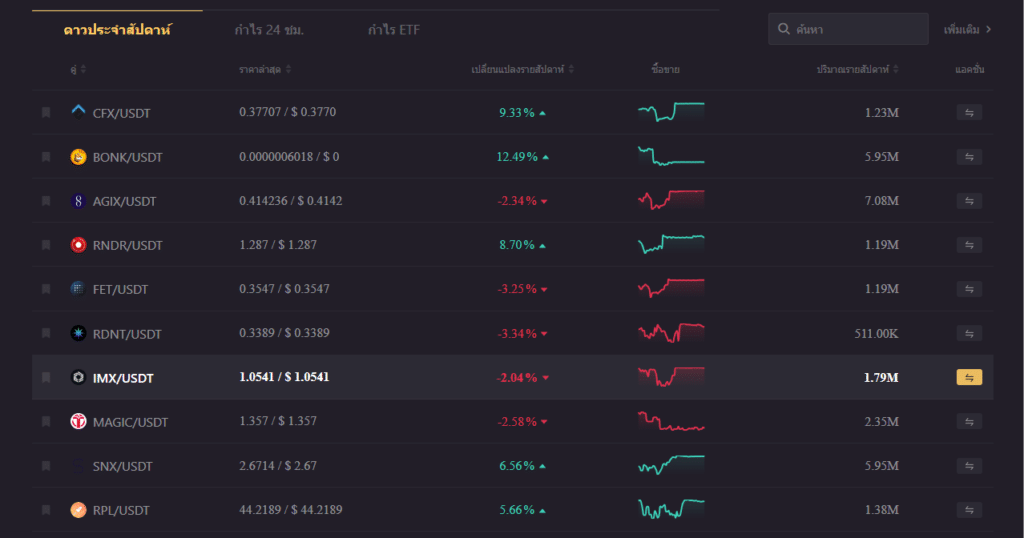Open the AGIX/USDT pair link
1024x538 pixels.
click(x=124, y=201)
